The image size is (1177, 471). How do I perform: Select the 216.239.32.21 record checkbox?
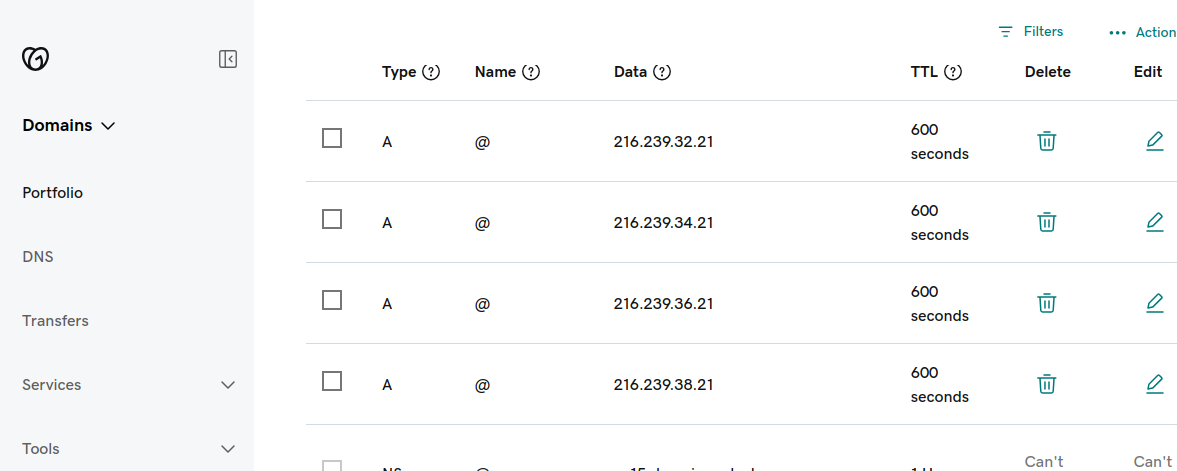click(332, 138)
